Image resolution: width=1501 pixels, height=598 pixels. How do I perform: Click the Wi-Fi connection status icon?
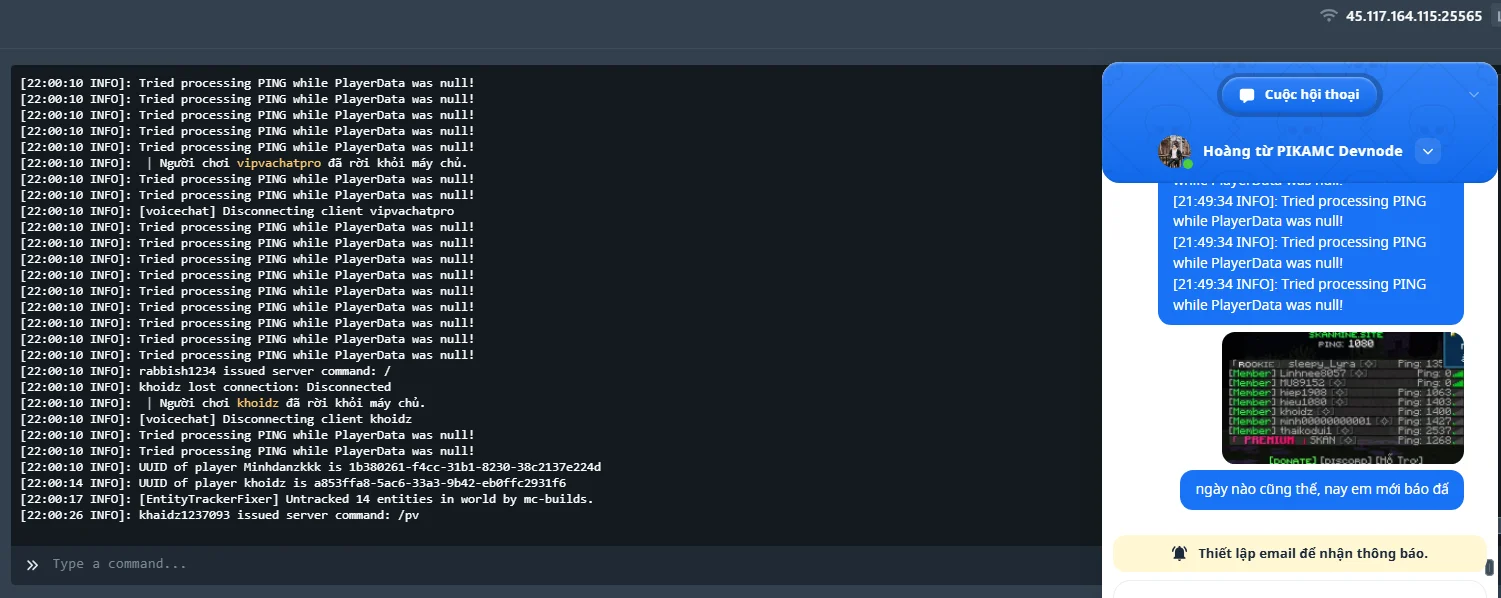1328,15
